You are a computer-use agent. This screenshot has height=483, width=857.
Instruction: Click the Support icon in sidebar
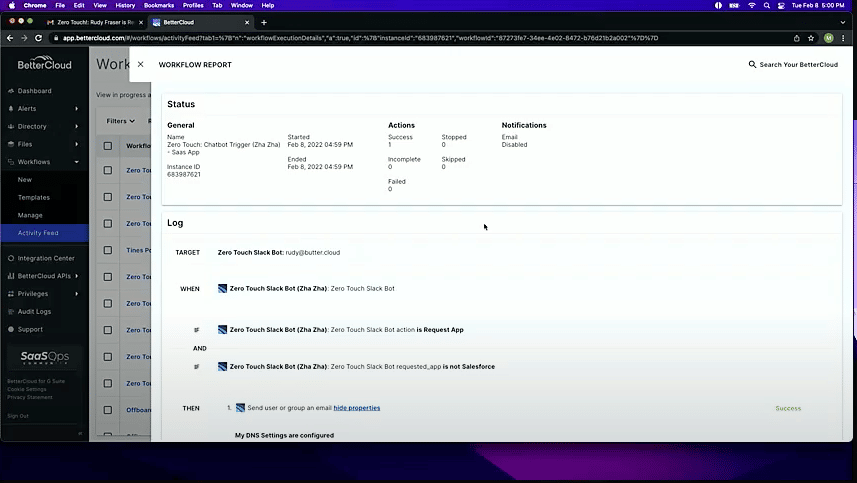[x=11, y=329]
